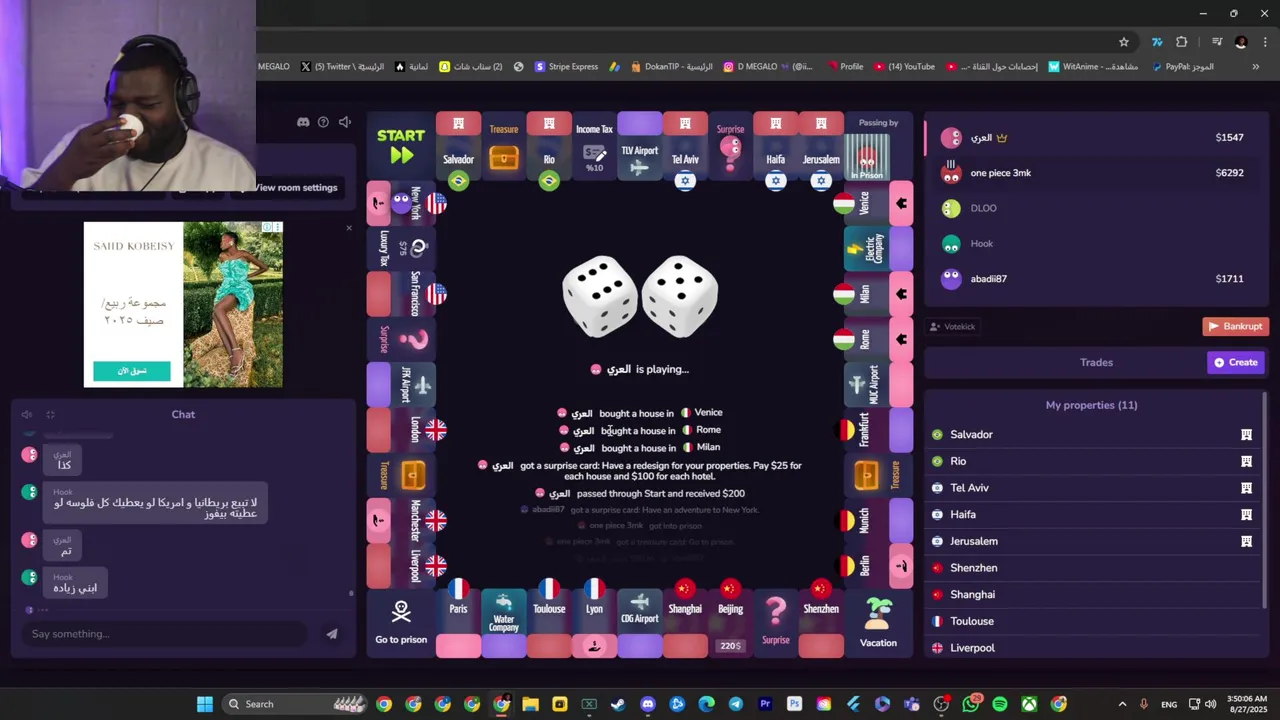Viewport: 1280px width, 720px height.
Task: Mute chat notifications icon
Action: tap(27, 414)
